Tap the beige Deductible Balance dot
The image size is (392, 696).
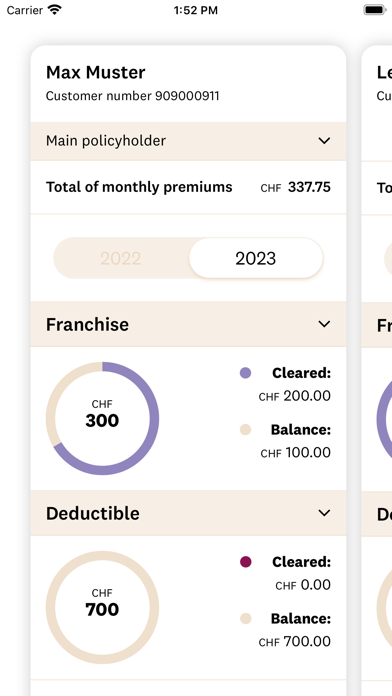[245, 618]
